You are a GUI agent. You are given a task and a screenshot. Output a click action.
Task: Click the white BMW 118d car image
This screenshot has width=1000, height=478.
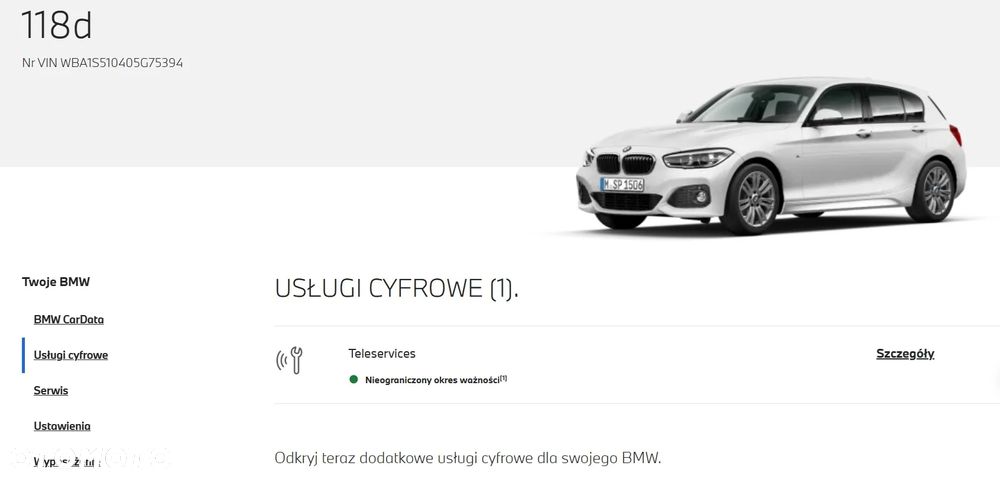pyautogui.click(x=770, y=156)
